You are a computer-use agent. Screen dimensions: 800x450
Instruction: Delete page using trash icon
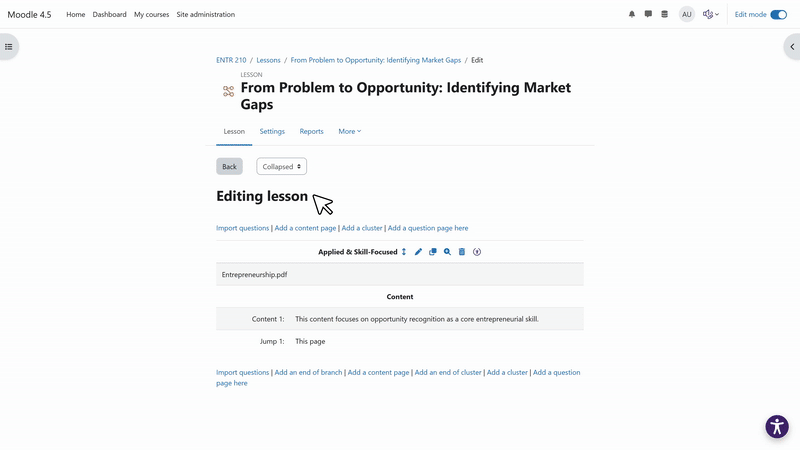[462, 252]
